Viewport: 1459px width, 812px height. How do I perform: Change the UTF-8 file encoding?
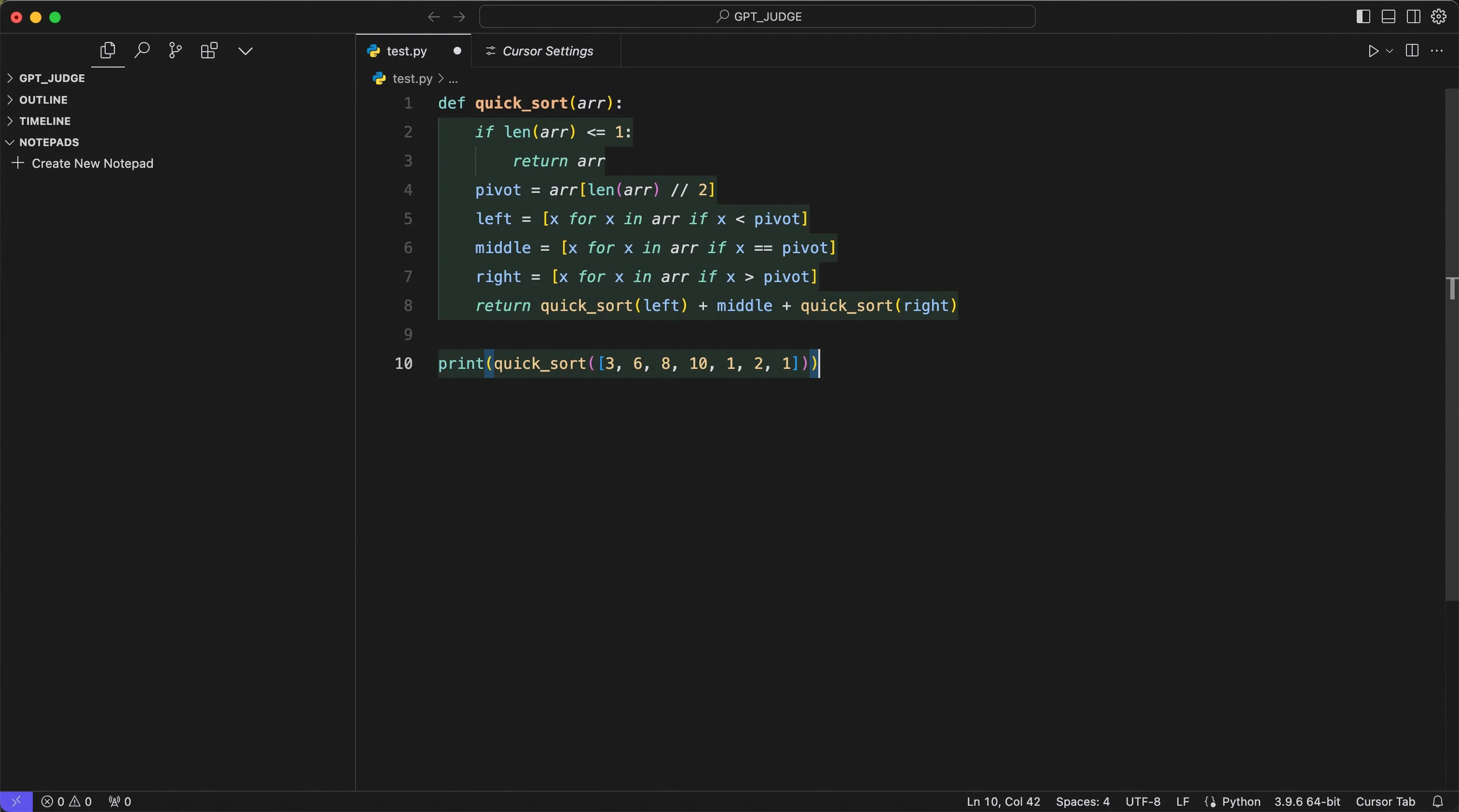click(1142, 801)
